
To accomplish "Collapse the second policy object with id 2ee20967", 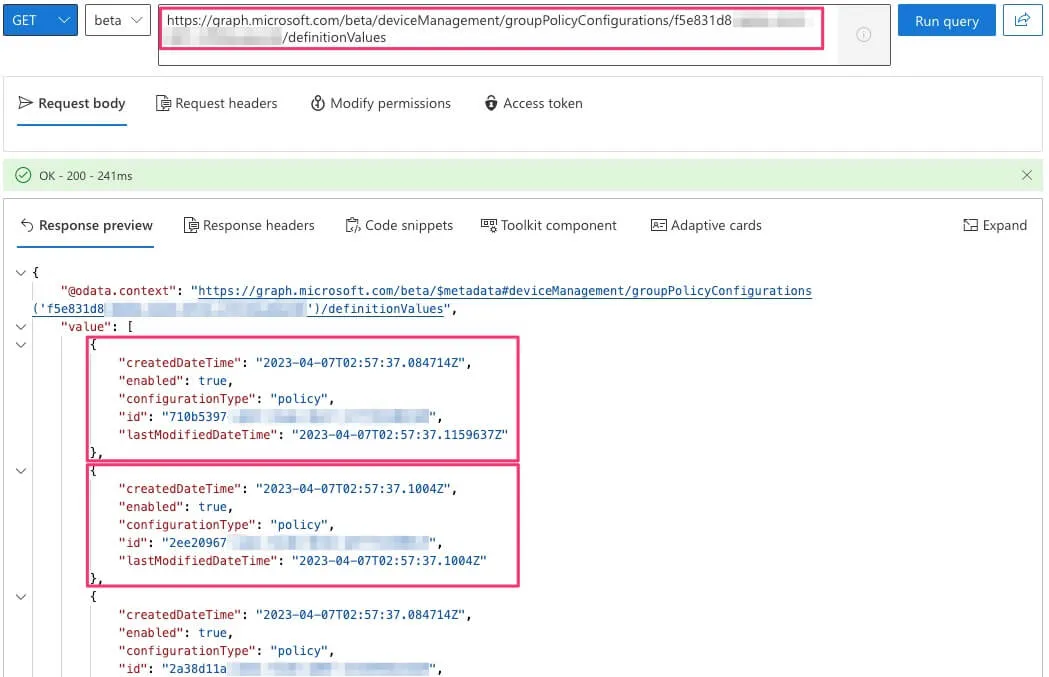I will point(22,470).
